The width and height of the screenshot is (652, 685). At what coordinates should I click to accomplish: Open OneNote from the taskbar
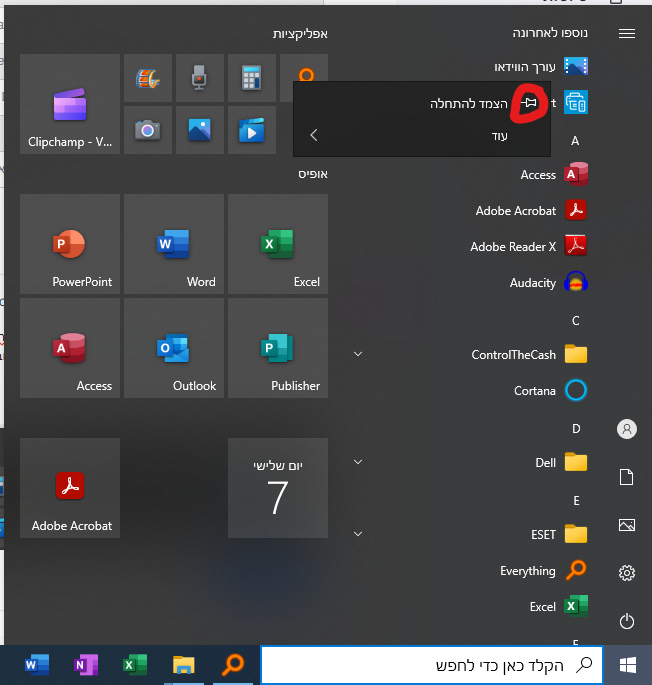click(86, 665)
